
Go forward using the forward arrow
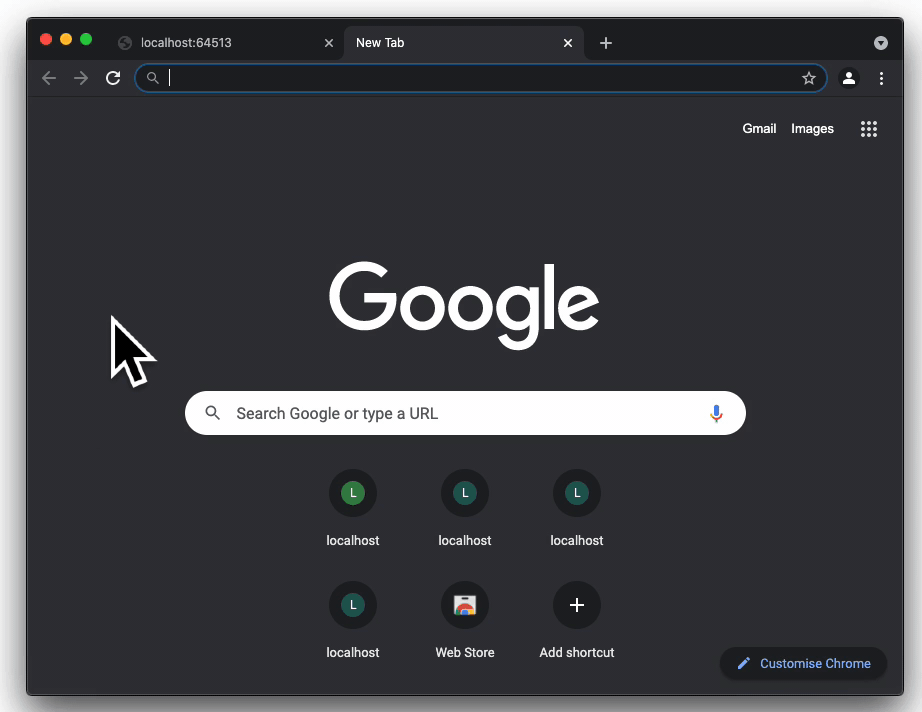(81, 78)
